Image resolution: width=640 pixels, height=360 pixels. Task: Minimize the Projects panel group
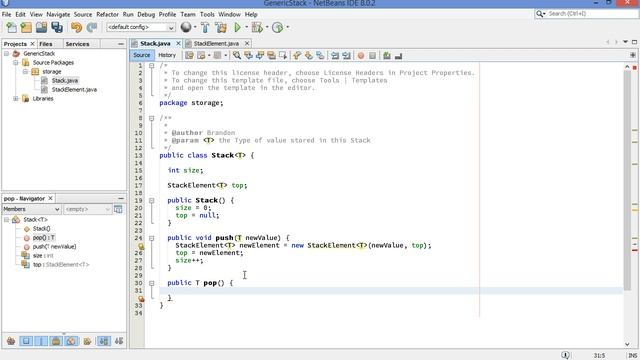click(x=121, y=44)
